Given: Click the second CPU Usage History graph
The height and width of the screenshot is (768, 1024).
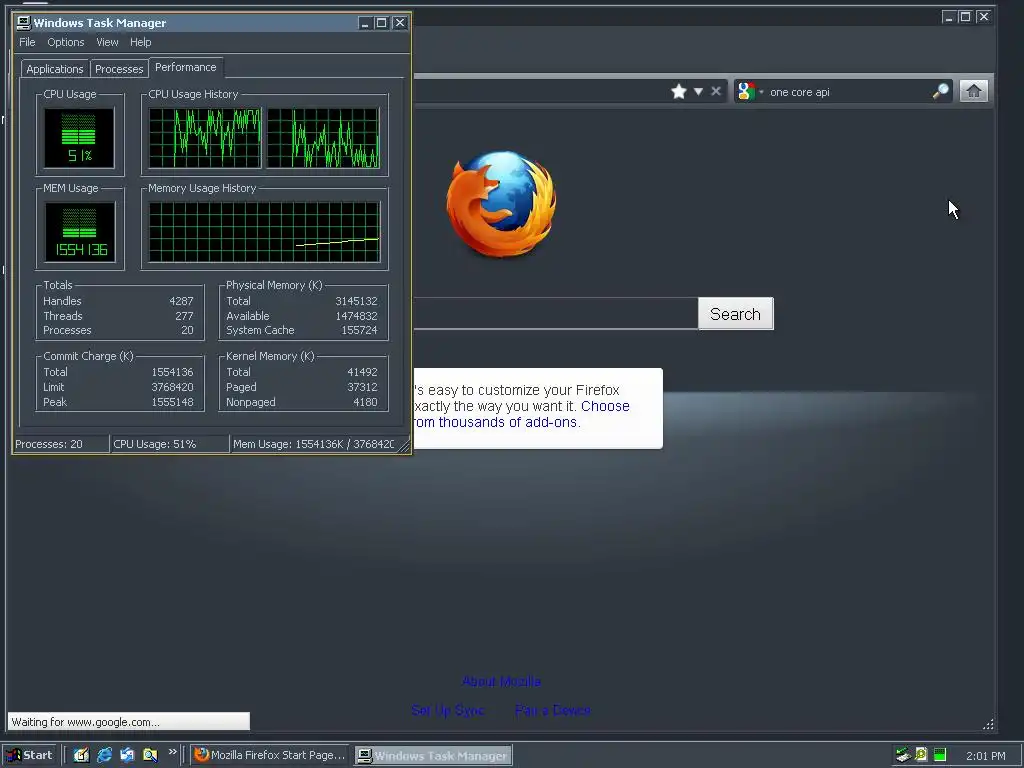Looking at the screenshot, I should tap(323, 138).
